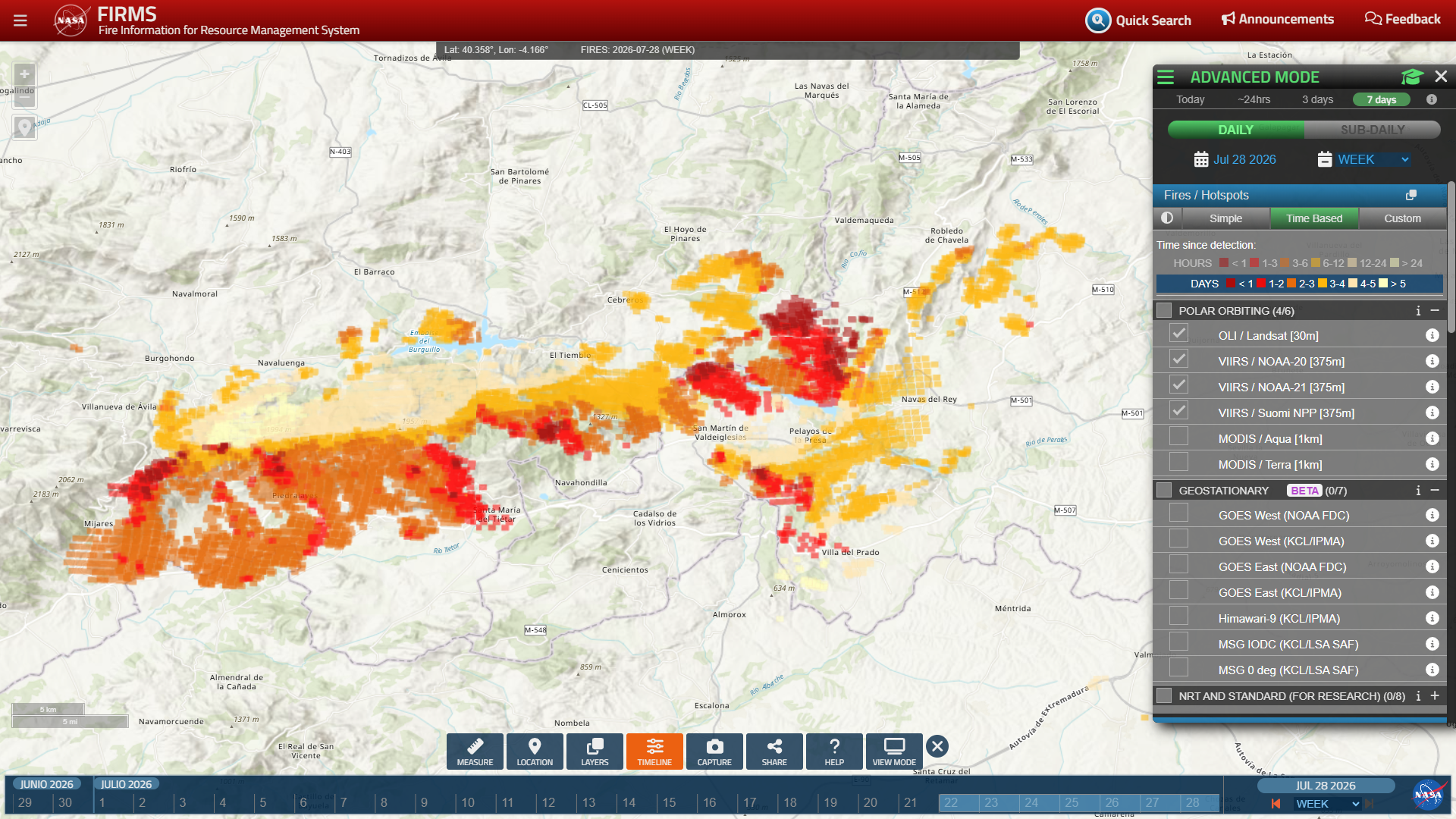Select the DAYS time-since-detection legend row

[x=1299, y=284]
